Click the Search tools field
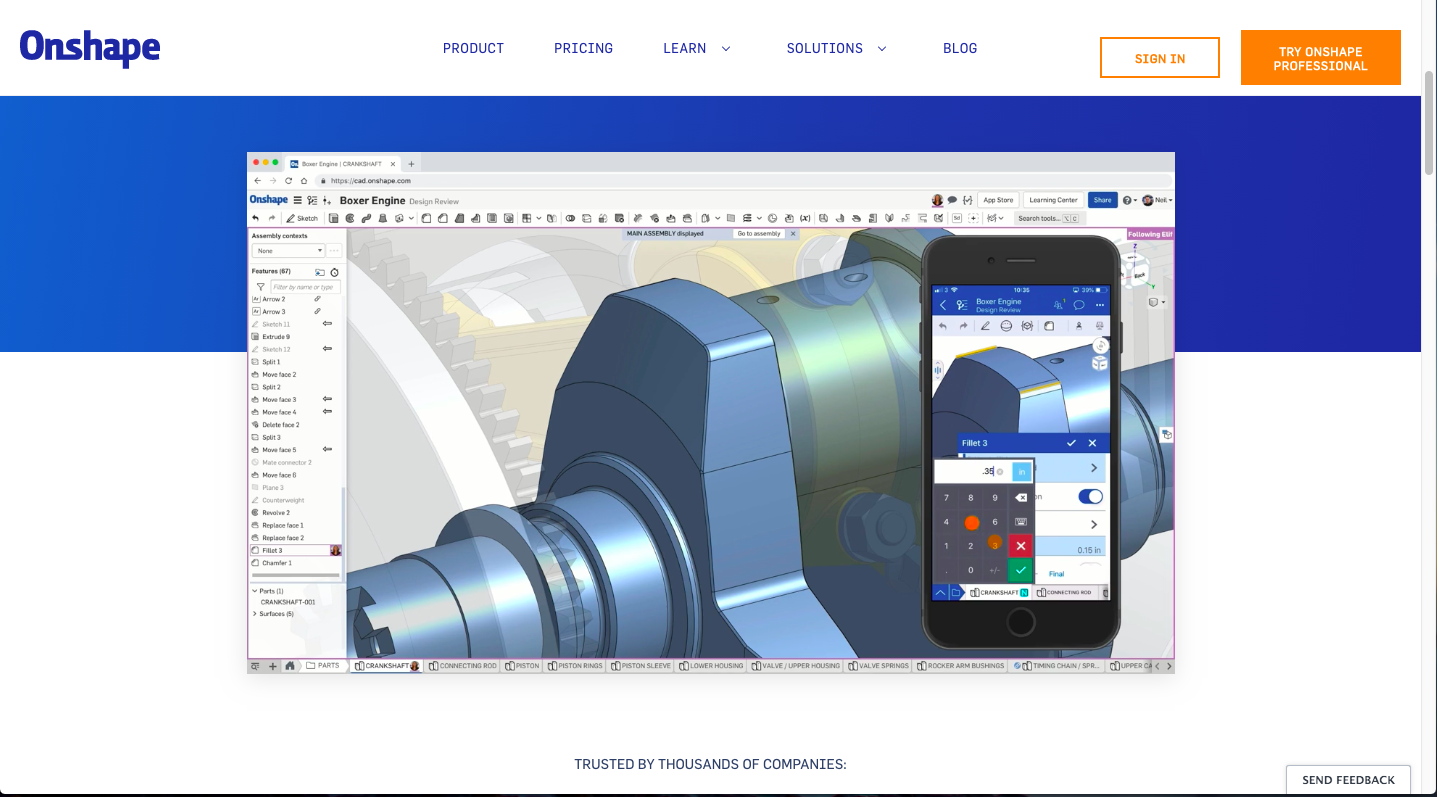Viewport: 1437px width, 797px height. 1049,218
